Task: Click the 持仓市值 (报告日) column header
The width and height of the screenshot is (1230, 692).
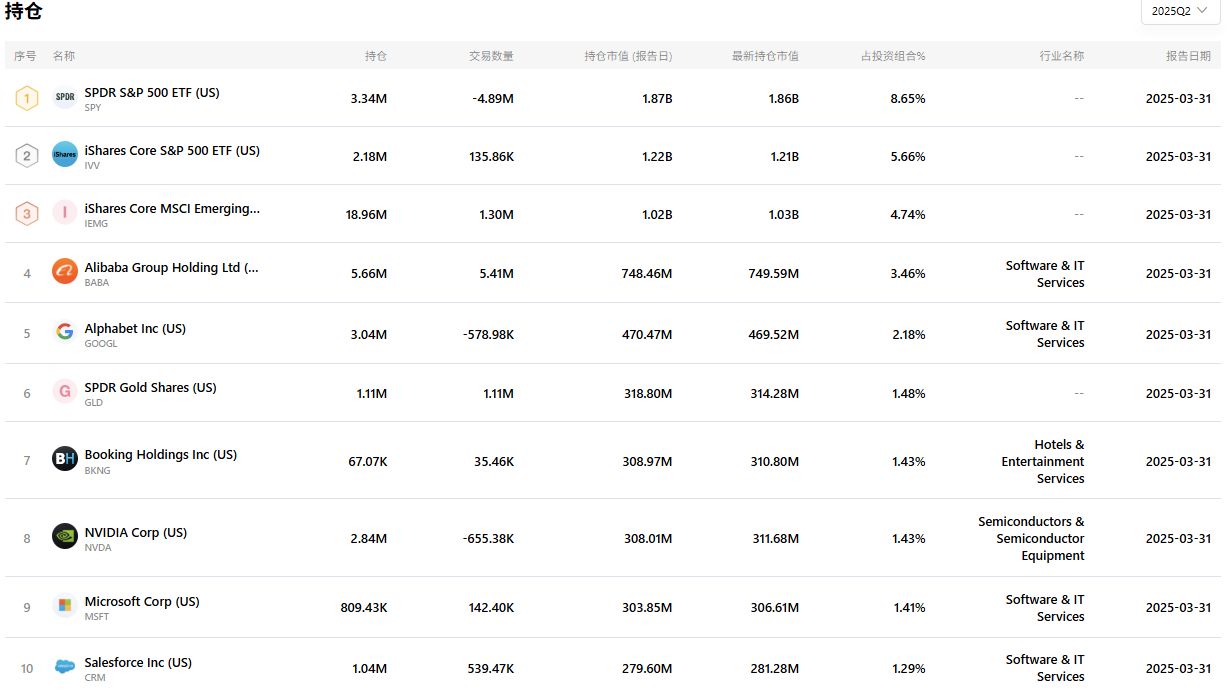Action: point(628,56)
